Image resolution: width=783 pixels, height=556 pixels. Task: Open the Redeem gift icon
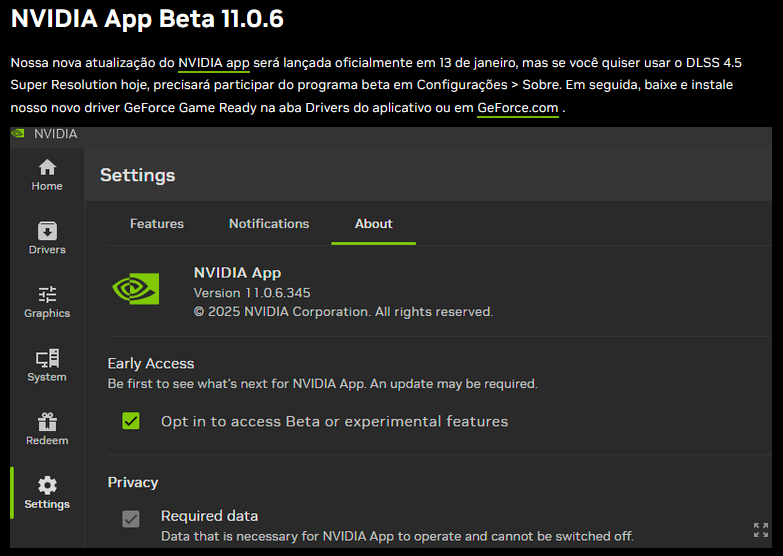[x=47, y=422]
